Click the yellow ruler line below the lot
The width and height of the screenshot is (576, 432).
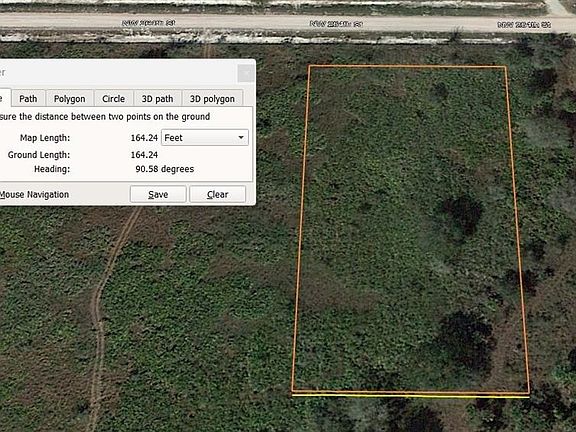point(411,396)
